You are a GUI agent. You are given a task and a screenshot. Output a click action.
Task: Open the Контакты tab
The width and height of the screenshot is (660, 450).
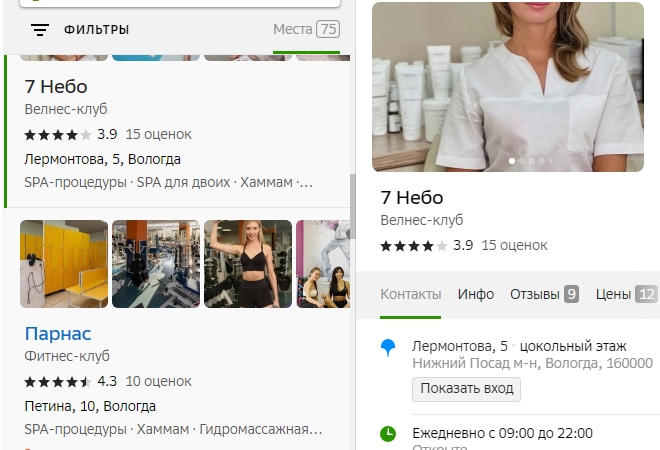(410, 294)
